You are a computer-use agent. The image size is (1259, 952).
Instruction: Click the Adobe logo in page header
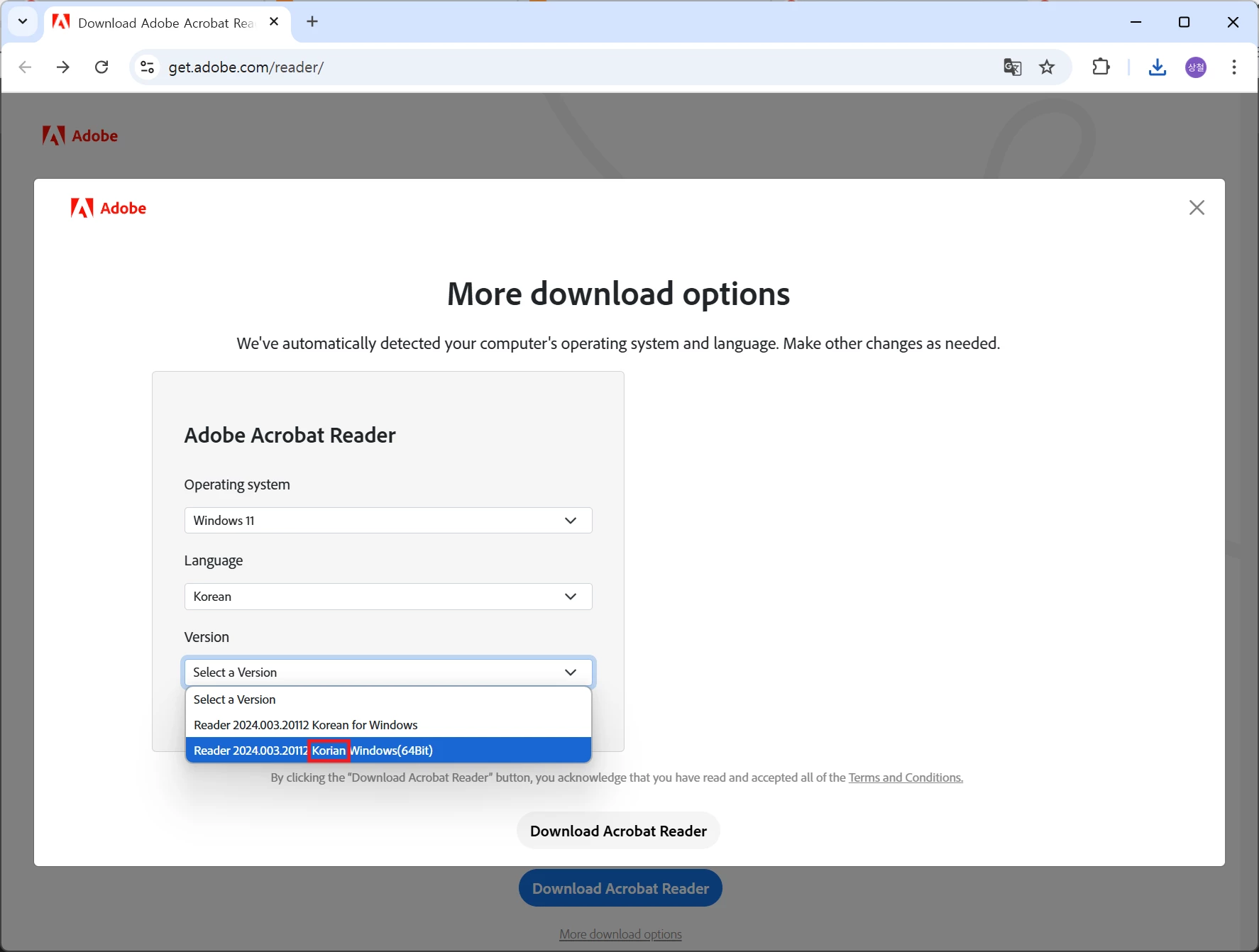point(80,135)
